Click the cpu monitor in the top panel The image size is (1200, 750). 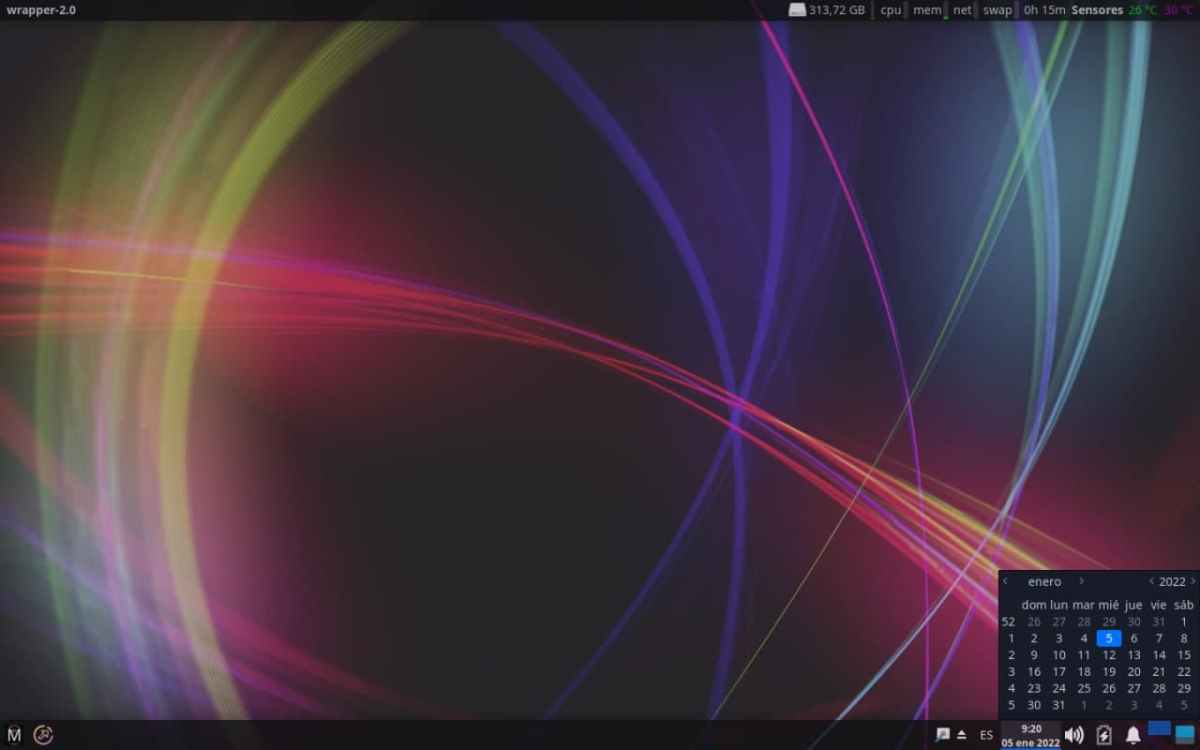890,10
